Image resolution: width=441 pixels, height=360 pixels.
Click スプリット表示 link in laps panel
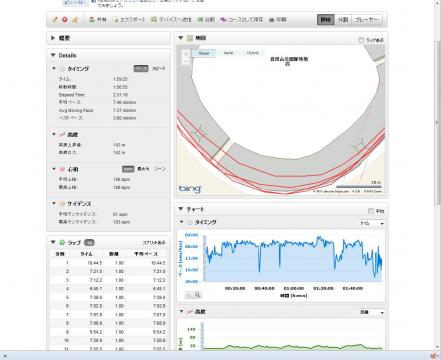[x=154, y=243]
